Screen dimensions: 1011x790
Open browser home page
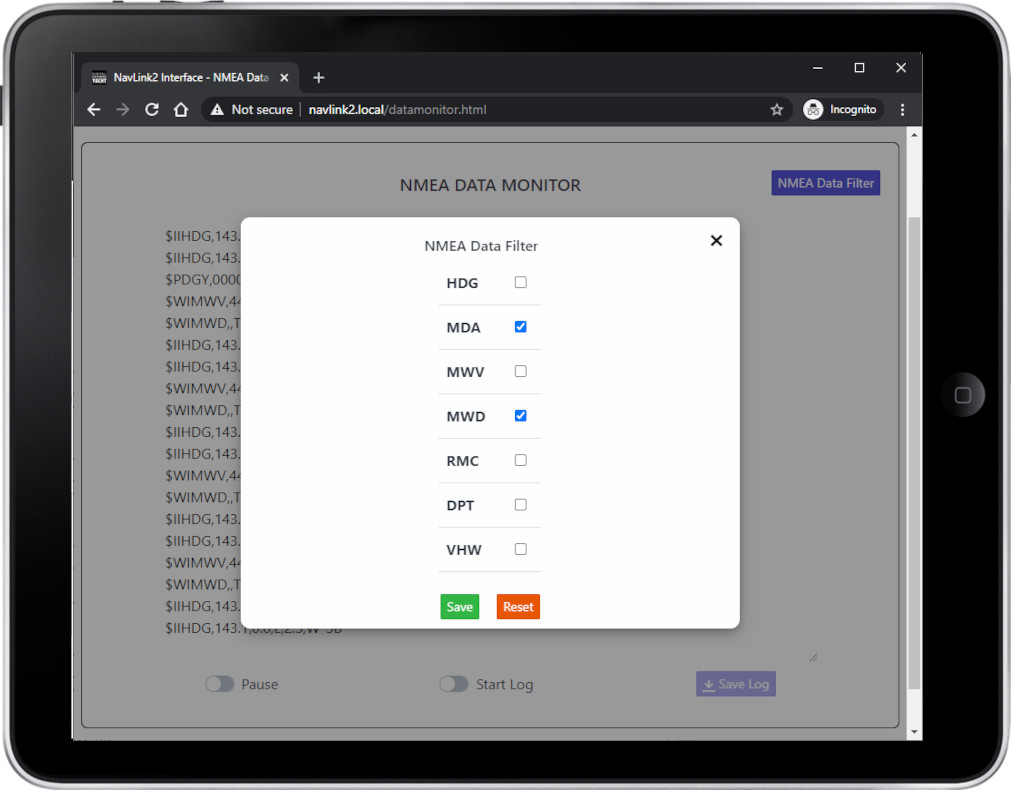(181, 110)
